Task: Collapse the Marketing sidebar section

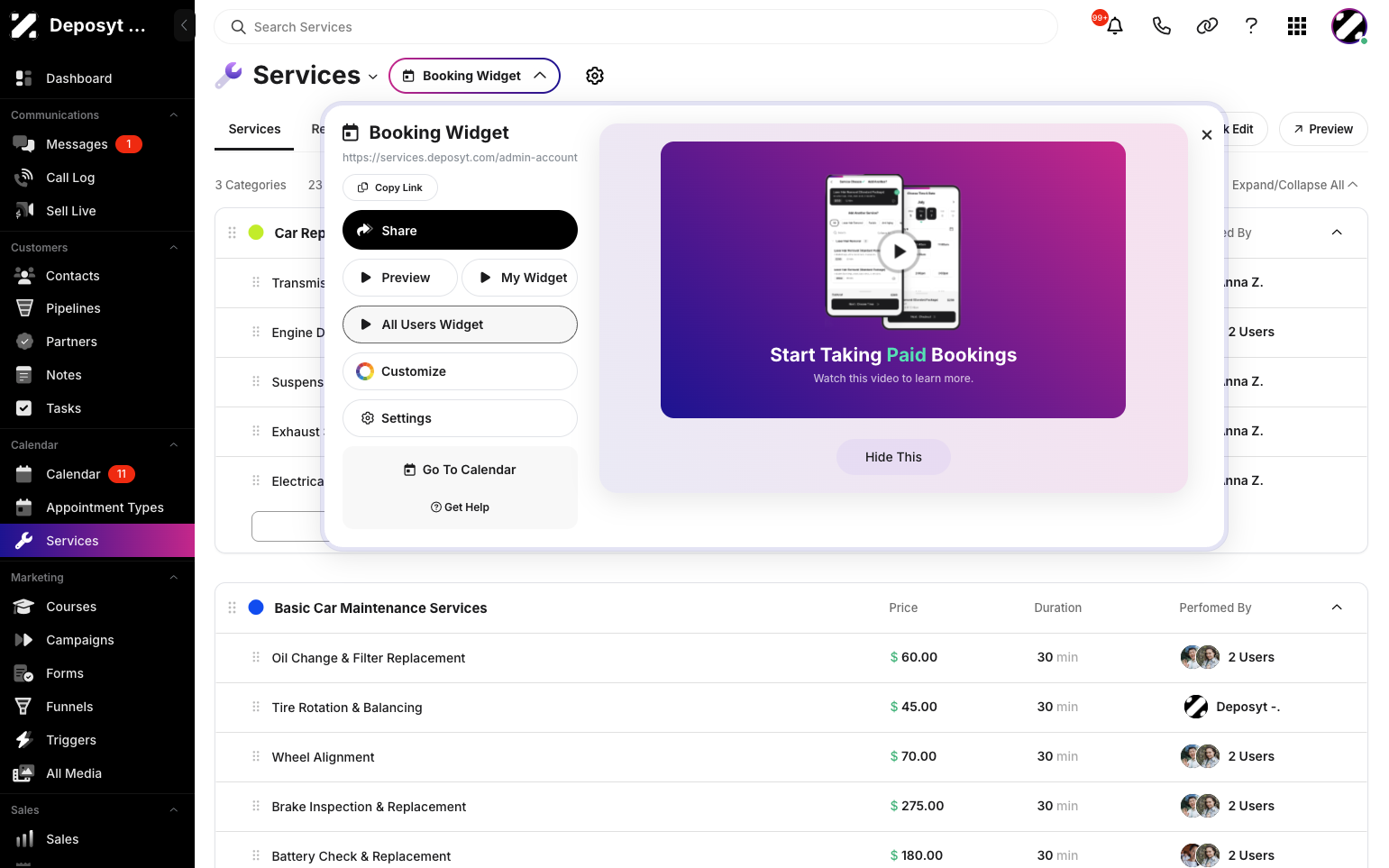Action: pos(174,578)
